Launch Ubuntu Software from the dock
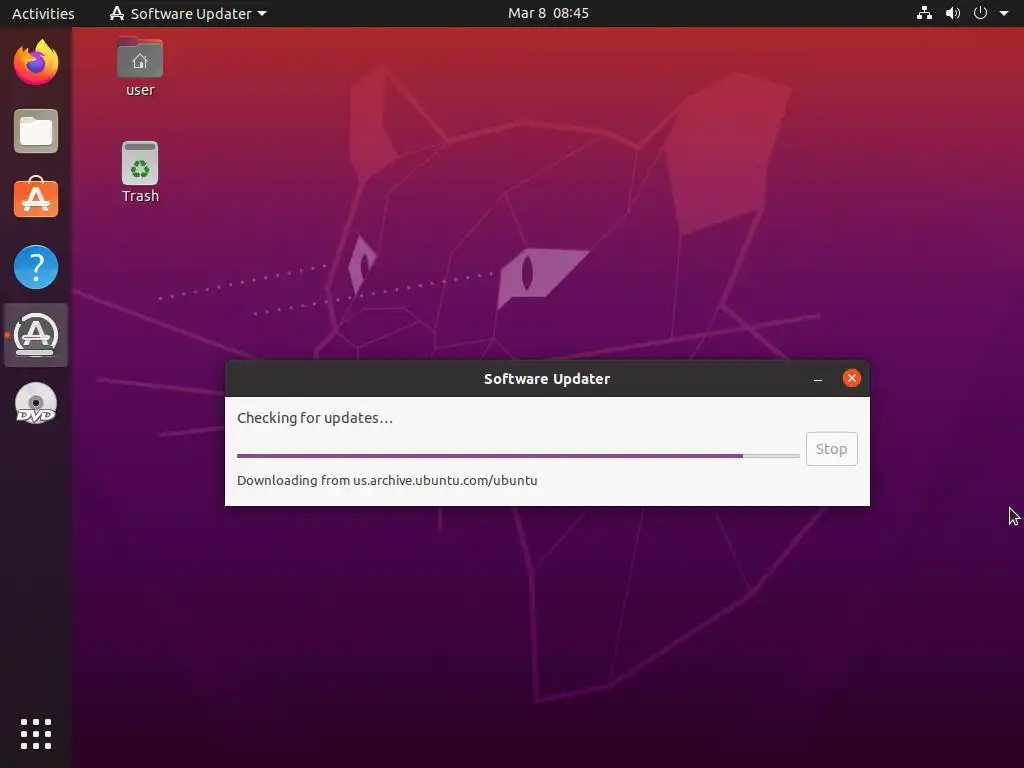 (x=36, y=198)
